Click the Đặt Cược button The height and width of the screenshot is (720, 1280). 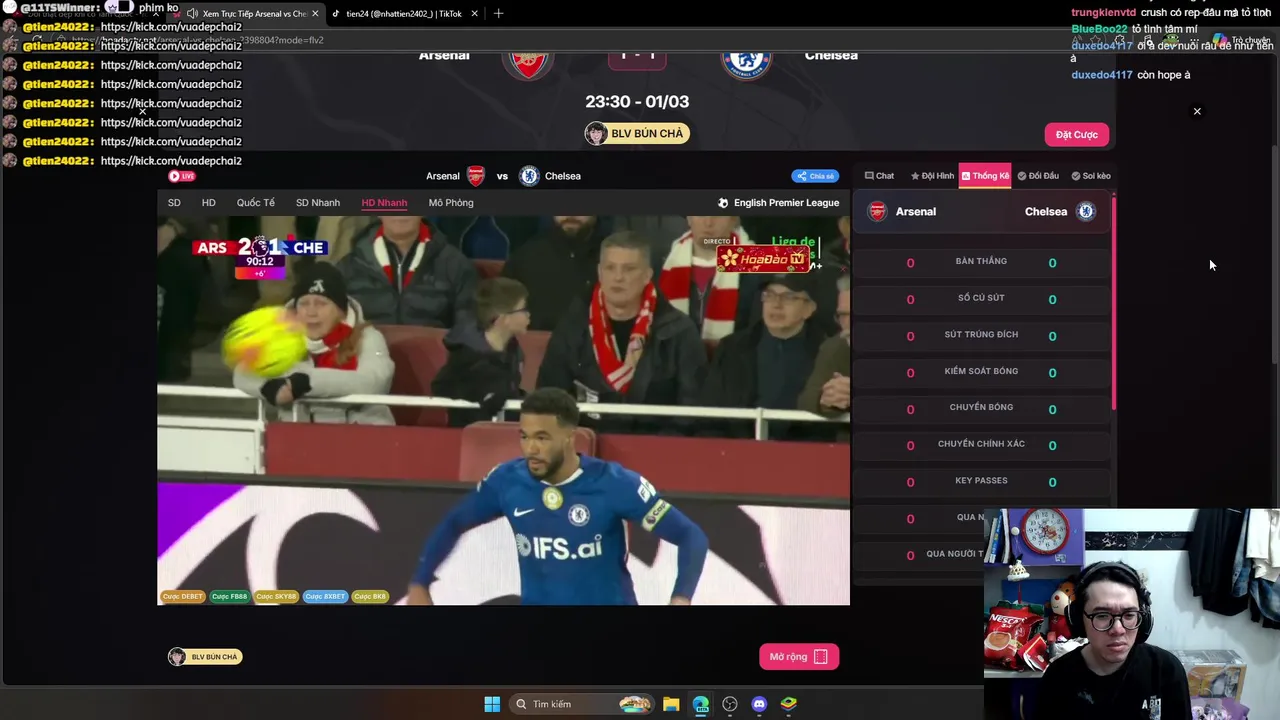point(1077,134)
